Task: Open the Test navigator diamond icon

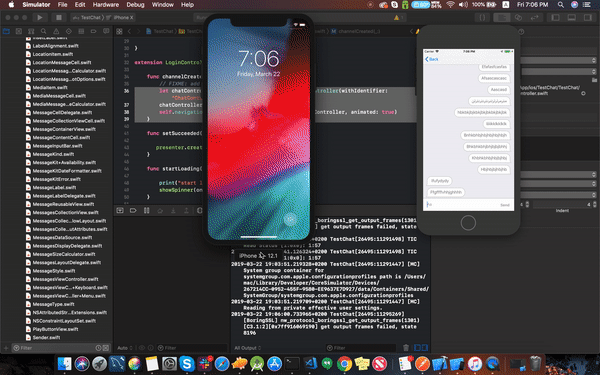Action: click(68, 31)
